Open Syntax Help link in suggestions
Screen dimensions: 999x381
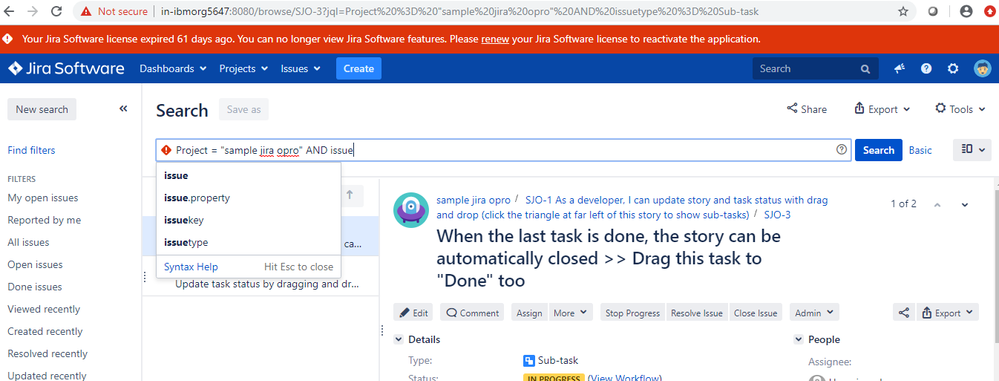(191, 266)
